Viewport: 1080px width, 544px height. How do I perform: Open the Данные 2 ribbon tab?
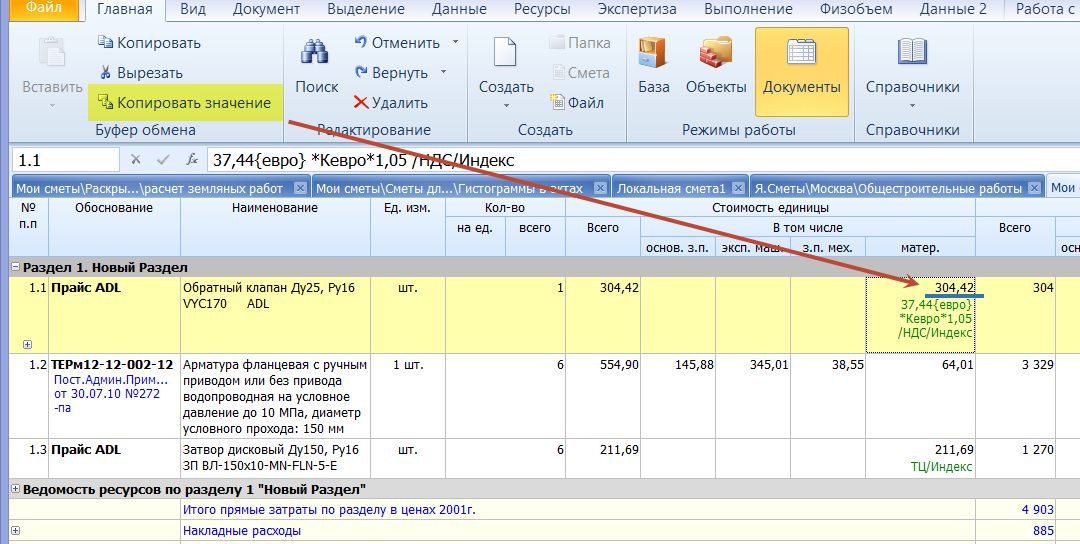coord(953,10)
